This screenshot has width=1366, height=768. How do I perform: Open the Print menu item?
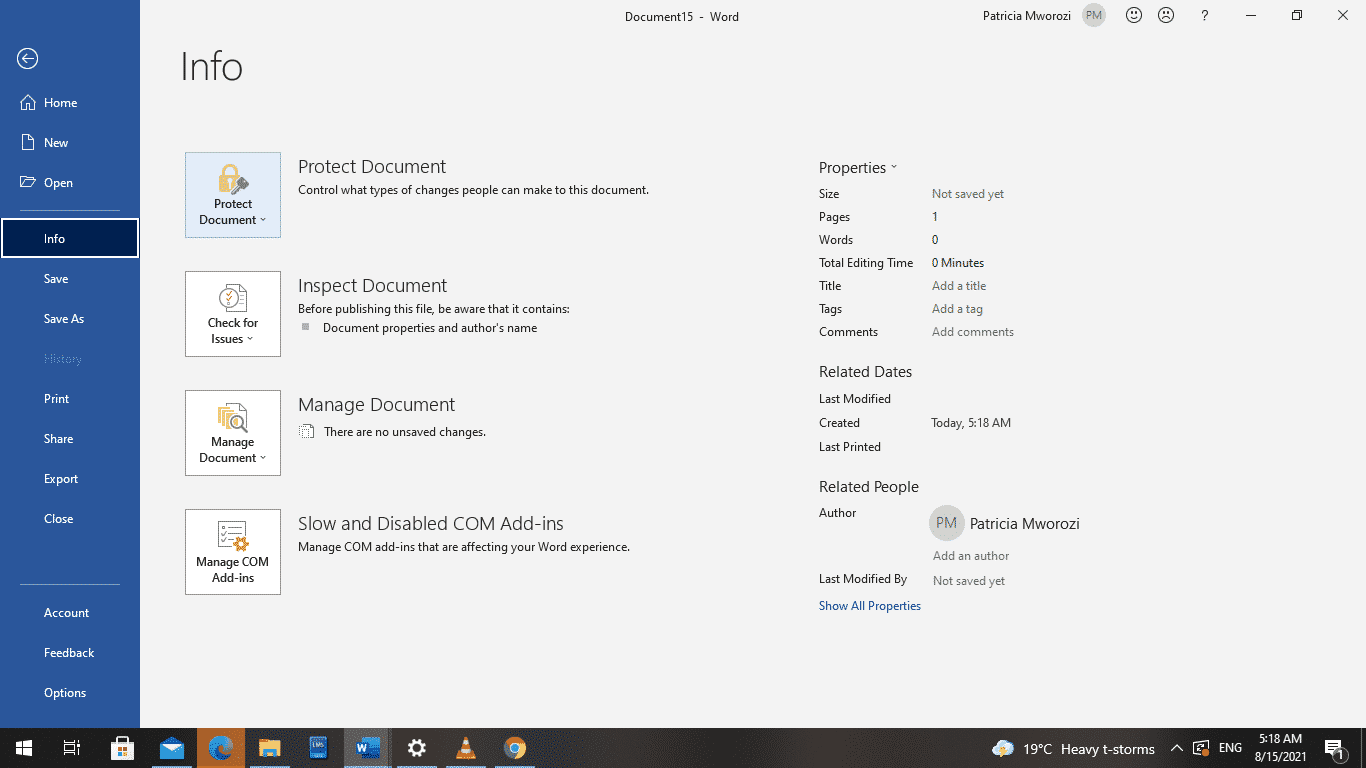coord(56,398)
